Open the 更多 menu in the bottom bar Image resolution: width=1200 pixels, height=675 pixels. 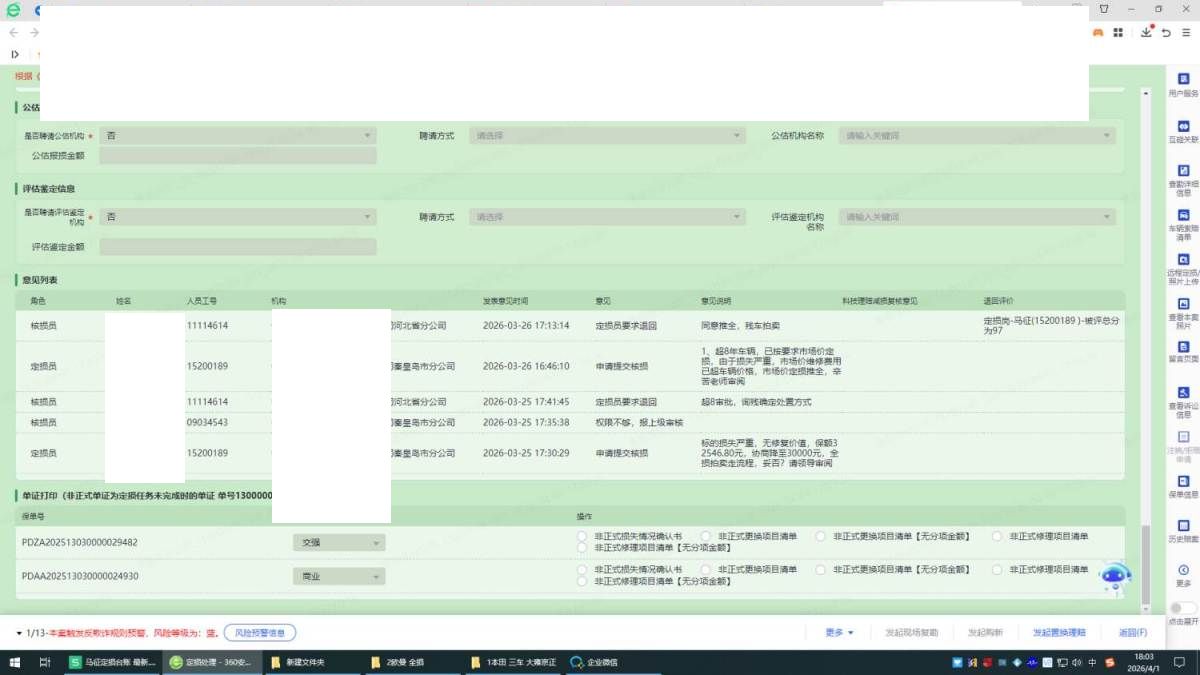click(x=839, y=633)
